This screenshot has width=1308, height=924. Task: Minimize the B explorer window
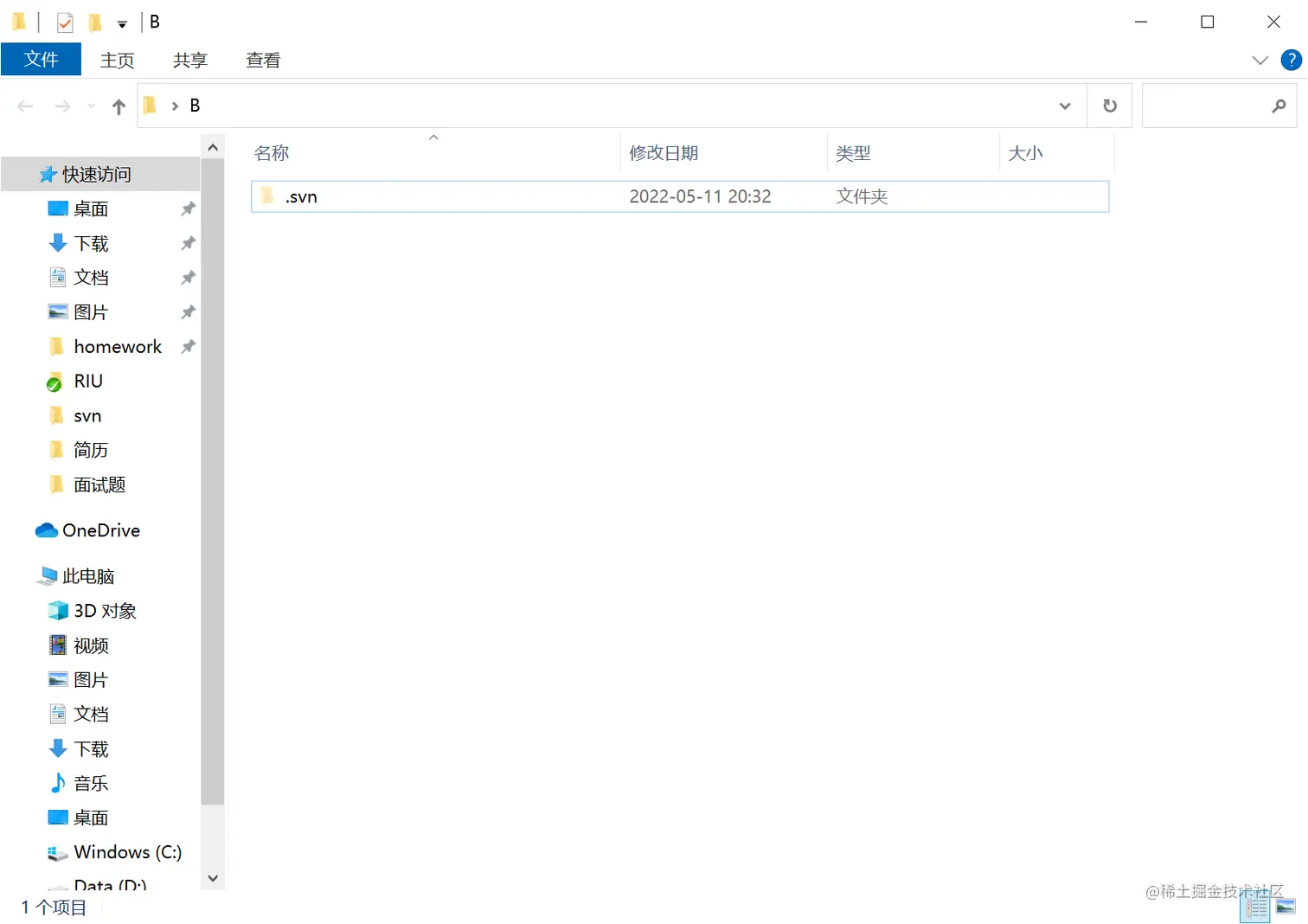[1141, 22]
